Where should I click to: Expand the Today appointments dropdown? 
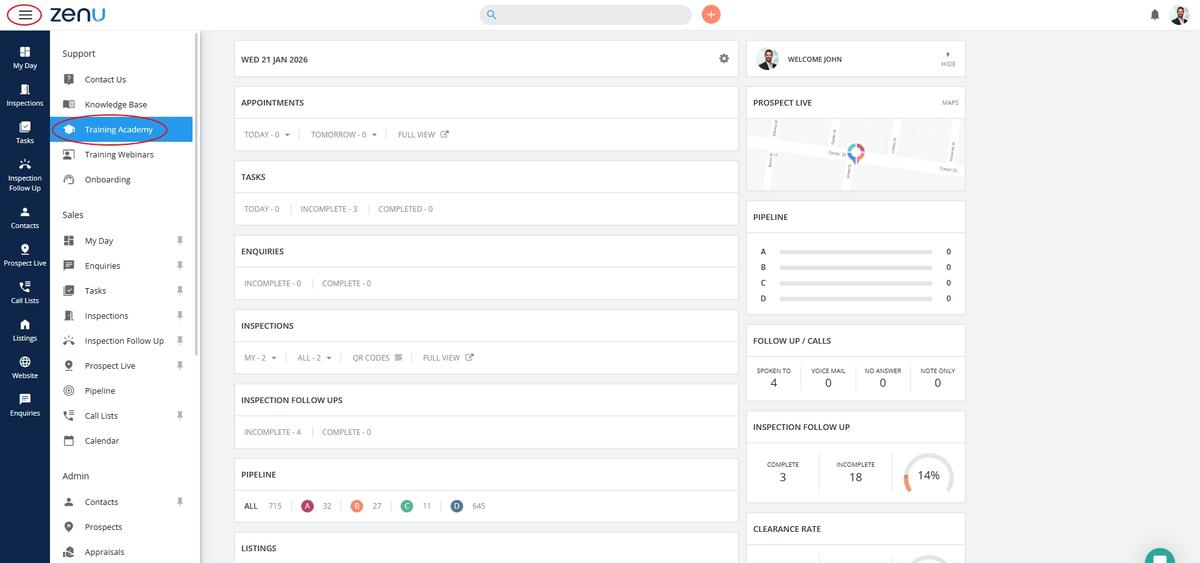267,135
